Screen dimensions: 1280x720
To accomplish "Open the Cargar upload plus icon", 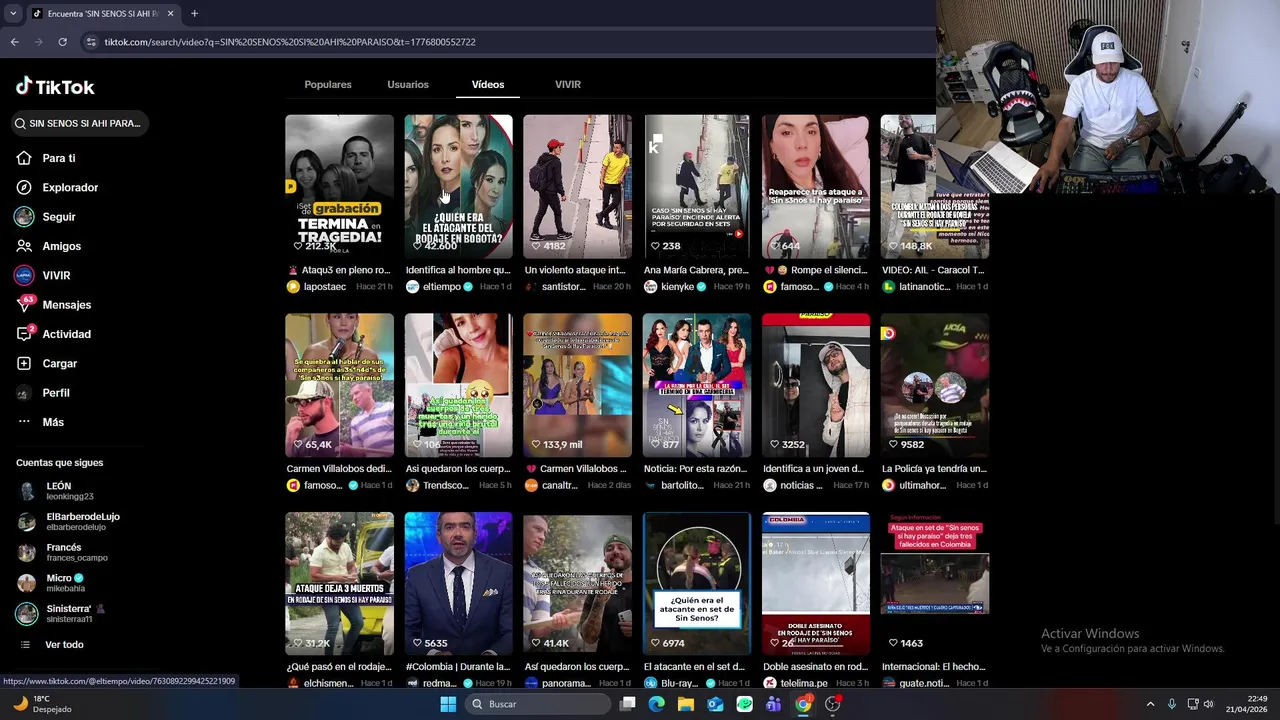I will click(x=24, y=363).
